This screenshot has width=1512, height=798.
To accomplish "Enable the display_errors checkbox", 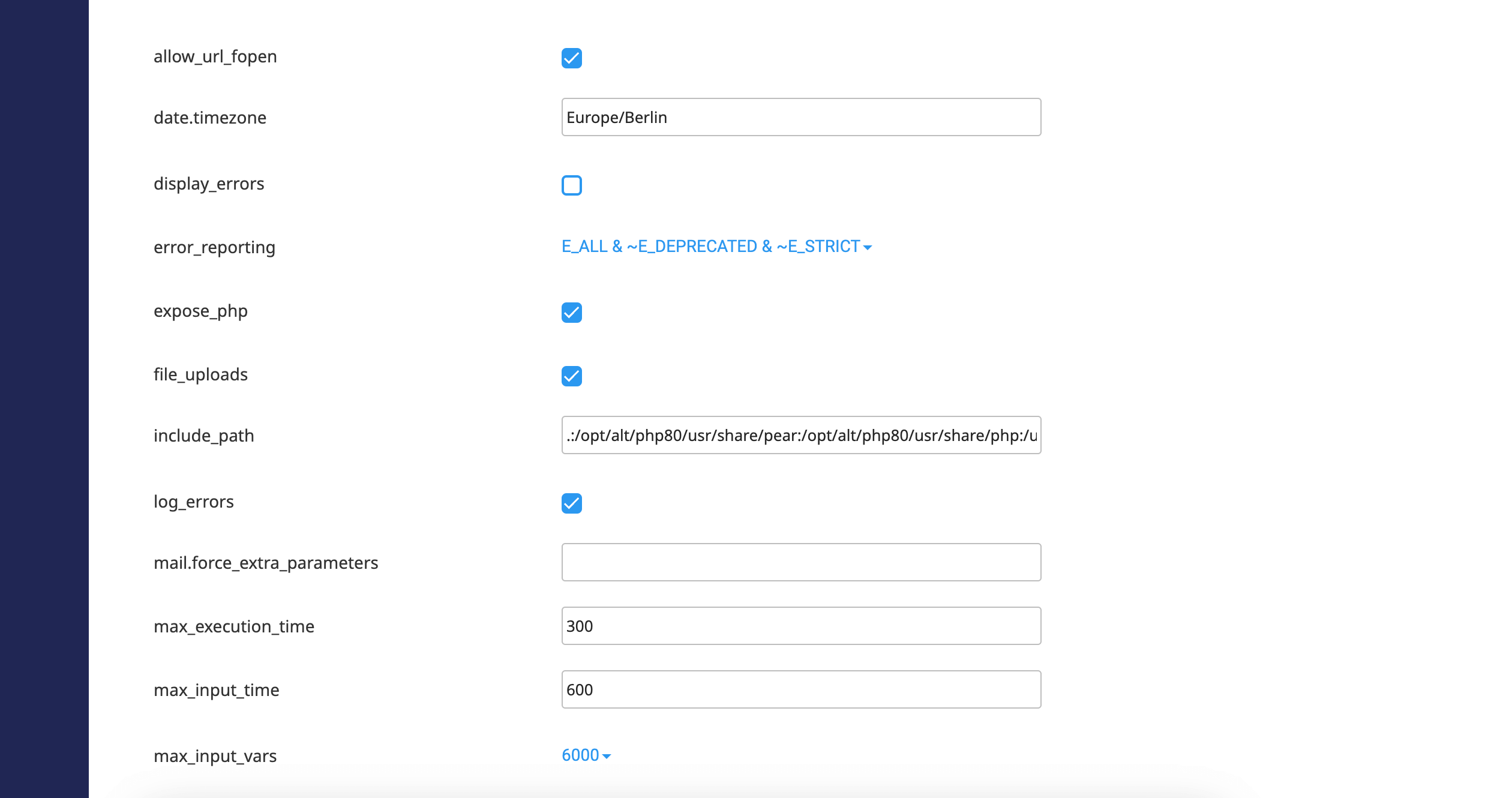I will point(571,185).
